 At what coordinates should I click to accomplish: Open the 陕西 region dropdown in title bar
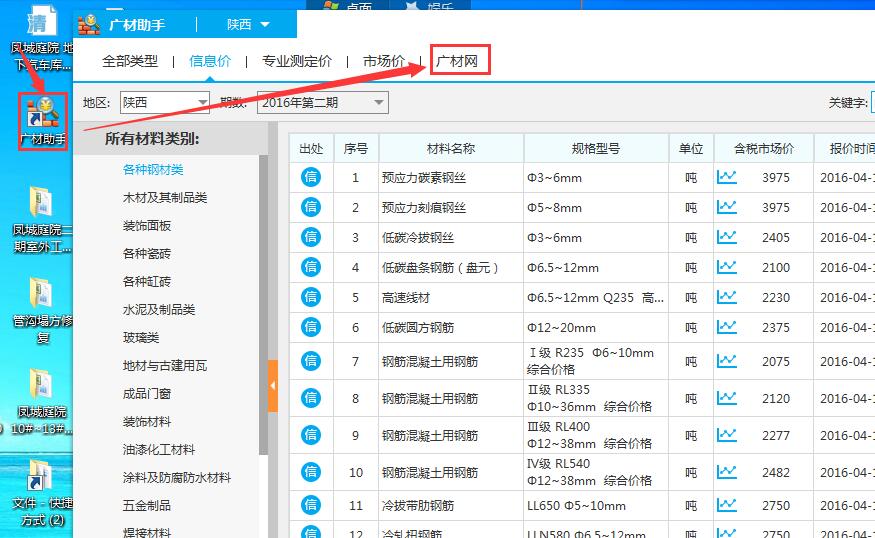[x=248, y=25]
